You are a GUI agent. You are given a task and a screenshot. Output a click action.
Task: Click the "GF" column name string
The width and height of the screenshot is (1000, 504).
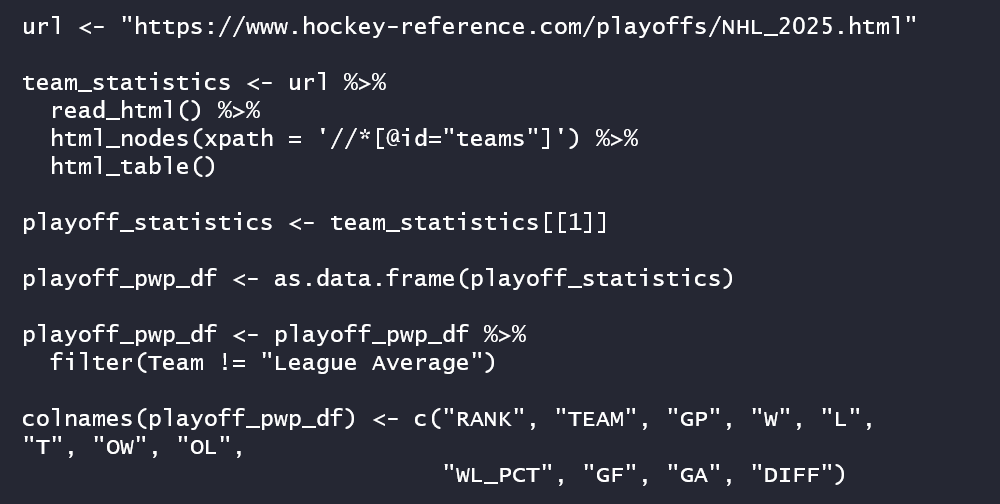click(x=610, y=475)
